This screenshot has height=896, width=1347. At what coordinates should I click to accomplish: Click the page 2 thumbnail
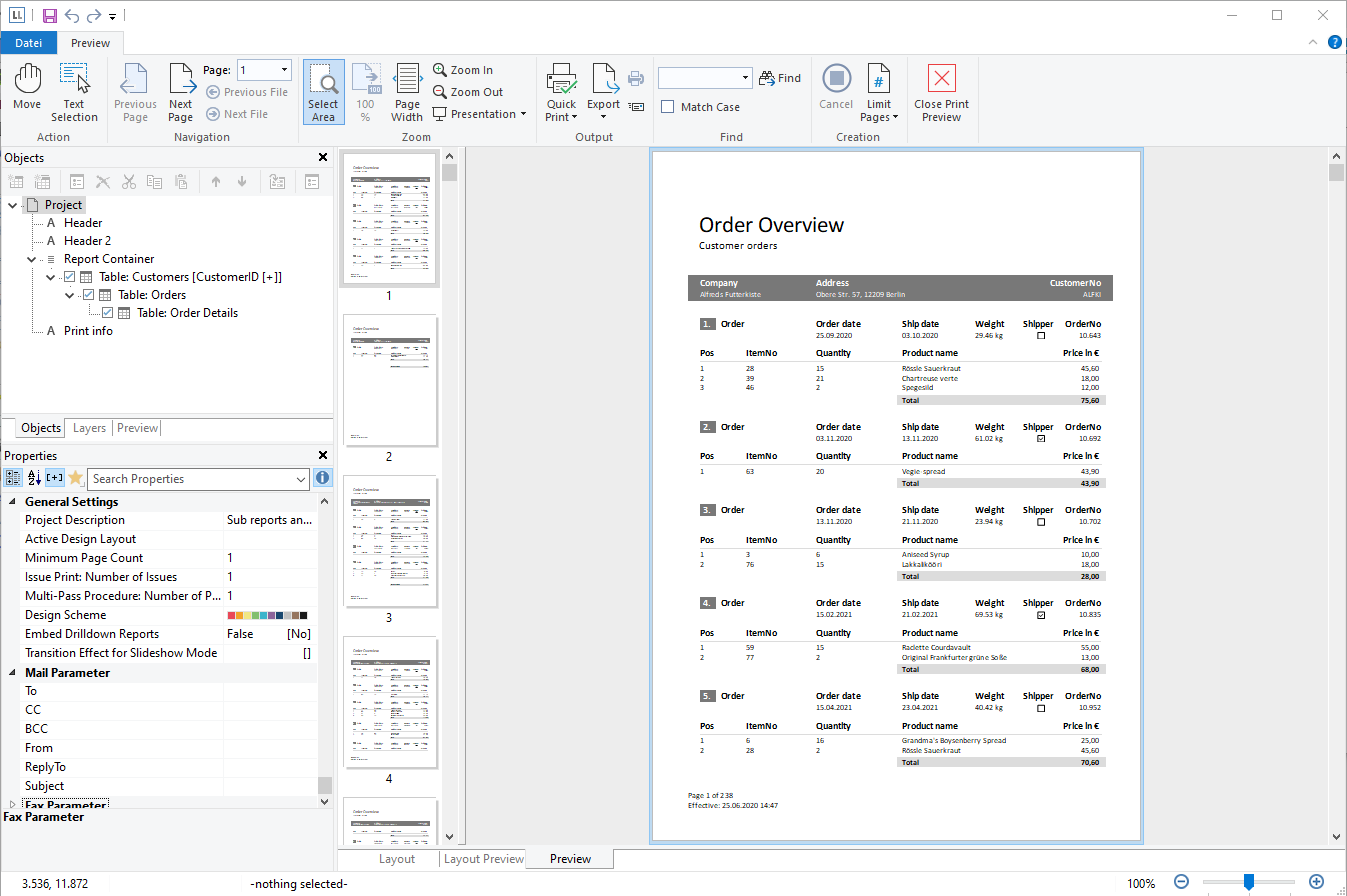tap(389, 381)
